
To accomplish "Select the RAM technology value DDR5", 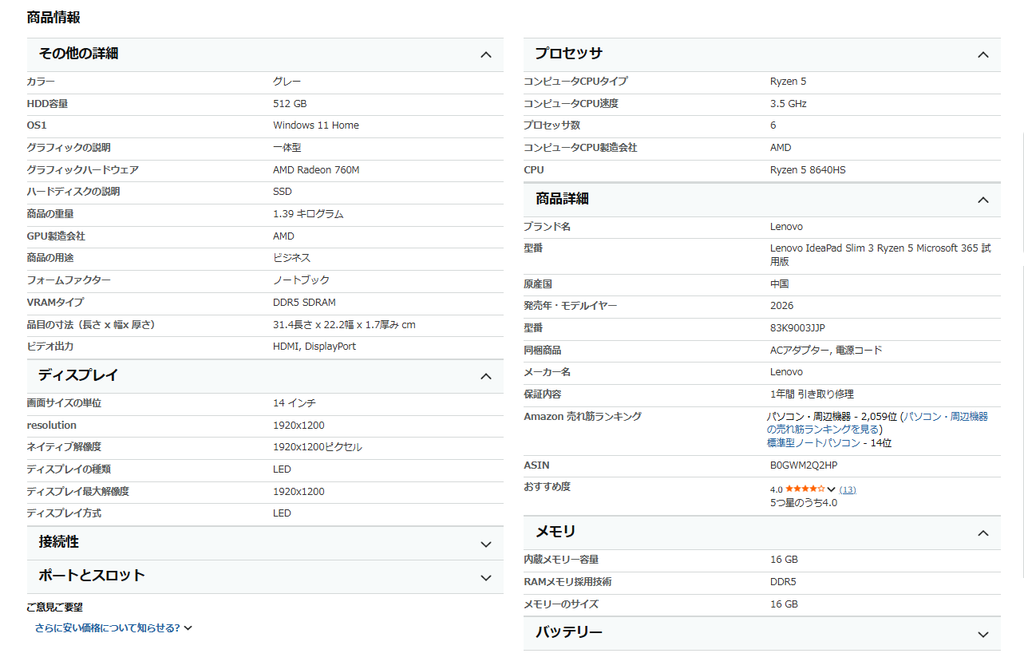I will tap(783, 581).
